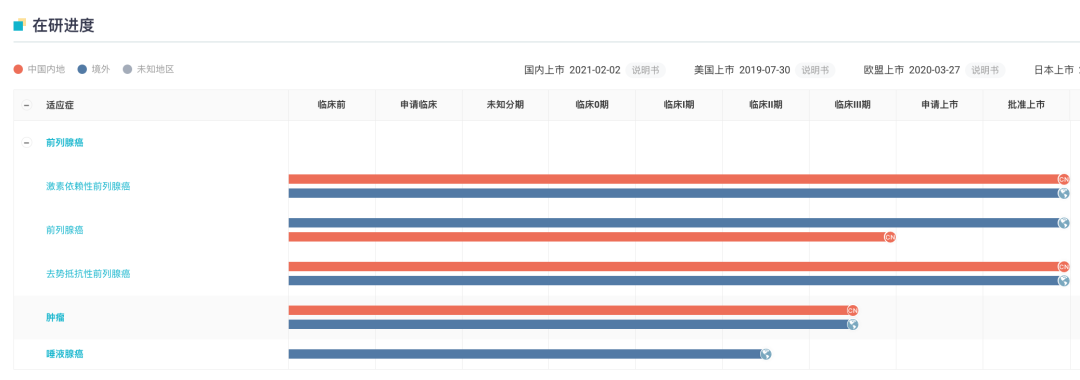This screenshot has width=1080, height=380.
Task: Toggle 未知地区 legend filter
Action: (x=148, y=70)
